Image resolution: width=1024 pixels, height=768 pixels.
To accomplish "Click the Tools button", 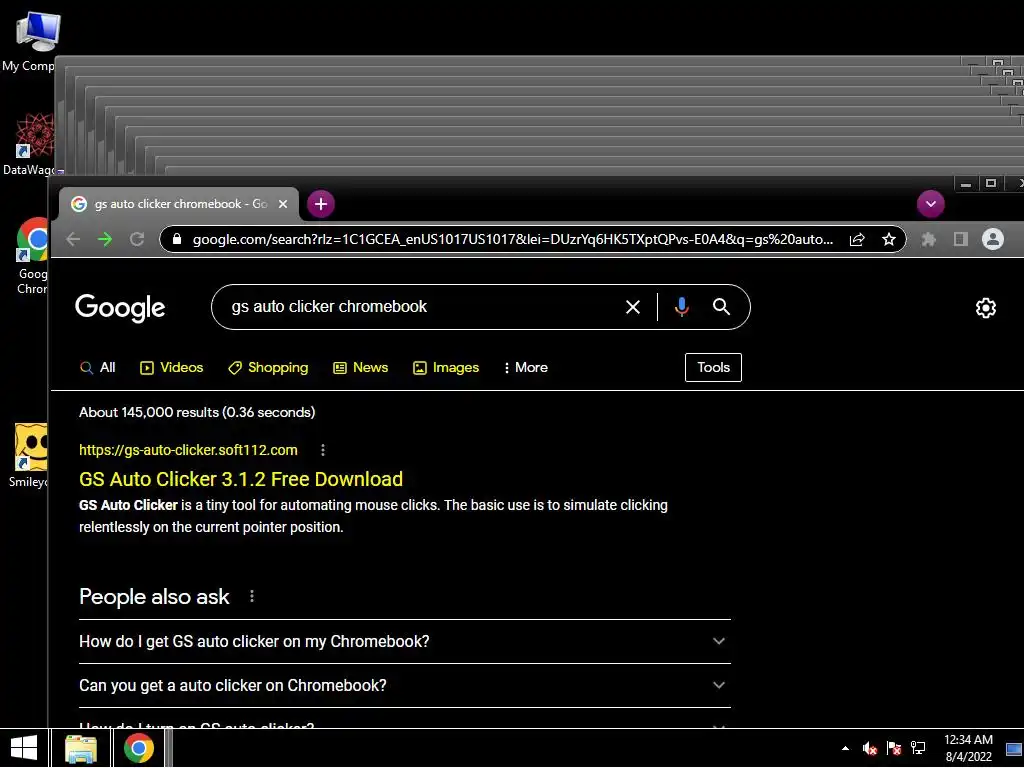I will pos(713,368).
